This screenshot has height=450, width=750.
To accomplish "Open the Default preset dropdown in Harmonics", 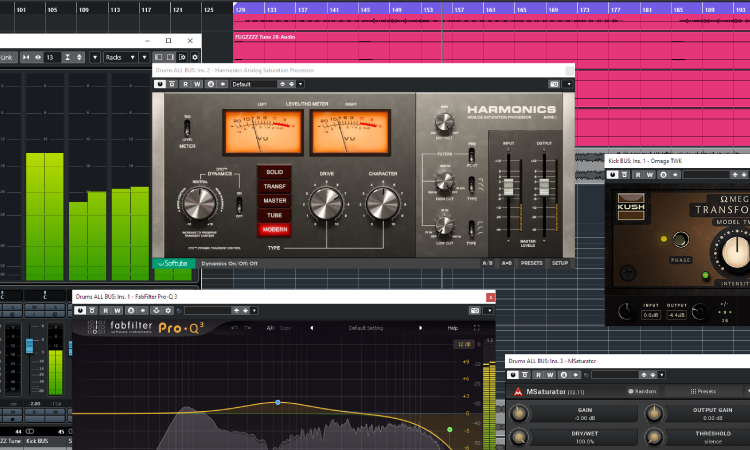I will 264,85.
